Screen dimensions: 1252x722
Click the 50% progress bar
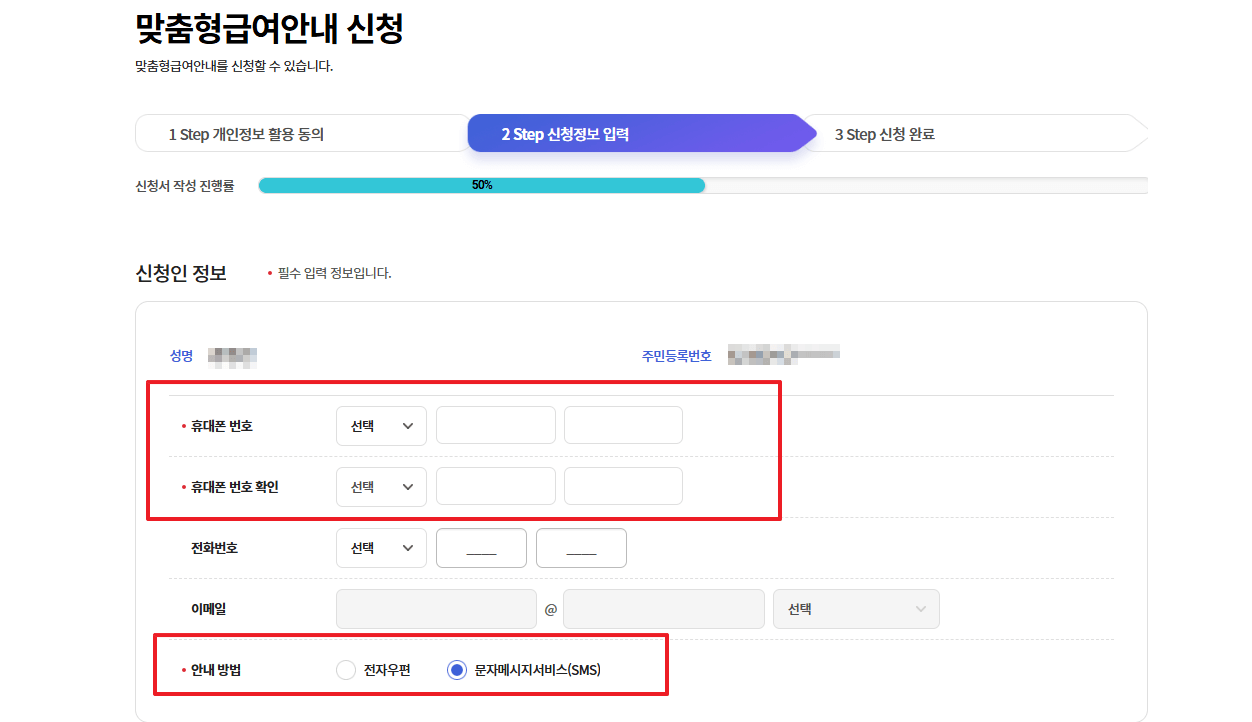[480, 185]
